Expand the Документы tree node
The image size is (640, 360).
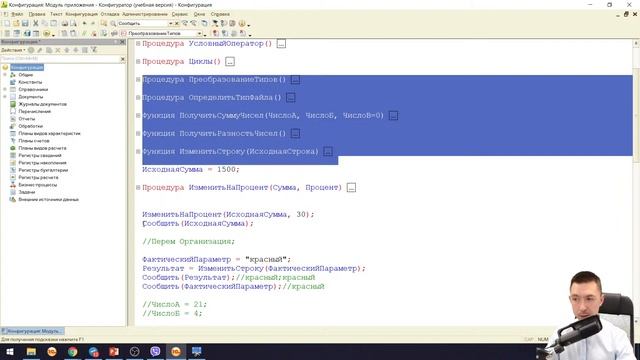(x=5, y=97)
